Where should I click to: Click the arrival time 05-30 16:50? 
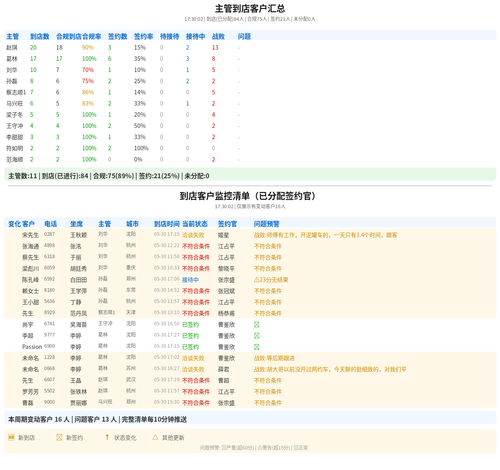click(x=167, y=324)
